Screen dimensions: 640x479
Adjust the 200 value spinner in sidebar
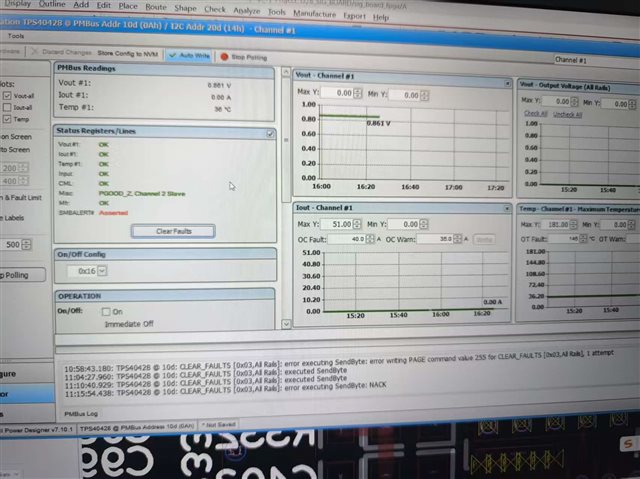point(23,168)
